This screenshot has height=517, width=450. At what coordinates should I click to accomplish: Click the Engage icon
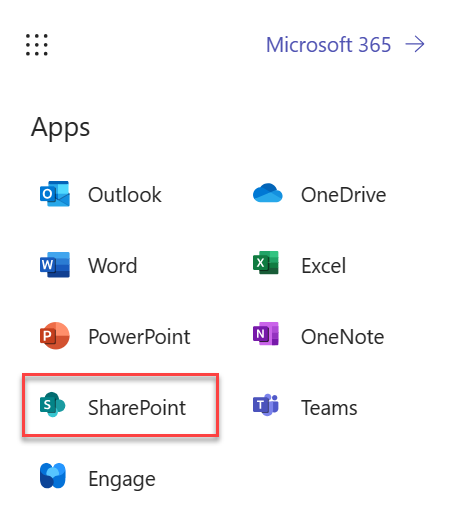pyautogui.click(x=53, y=476)
